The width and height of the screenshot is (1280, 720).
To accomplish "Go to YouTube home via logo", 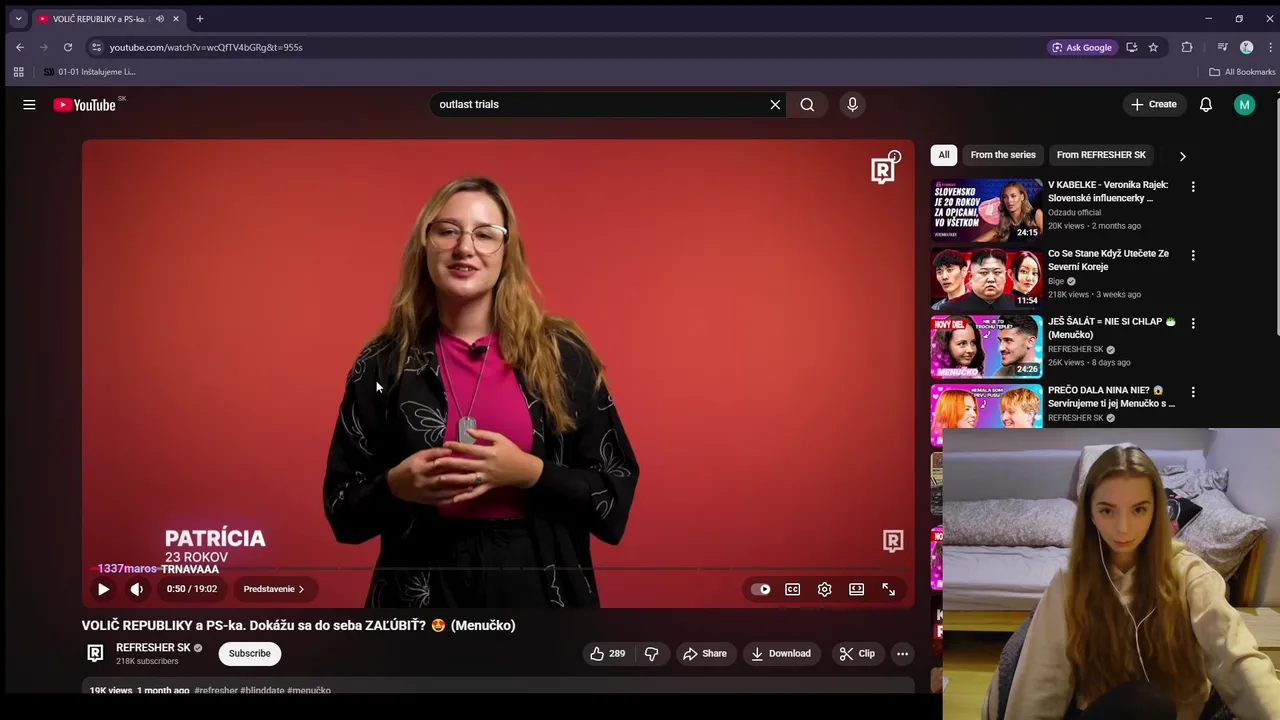I will click(85, 104).
